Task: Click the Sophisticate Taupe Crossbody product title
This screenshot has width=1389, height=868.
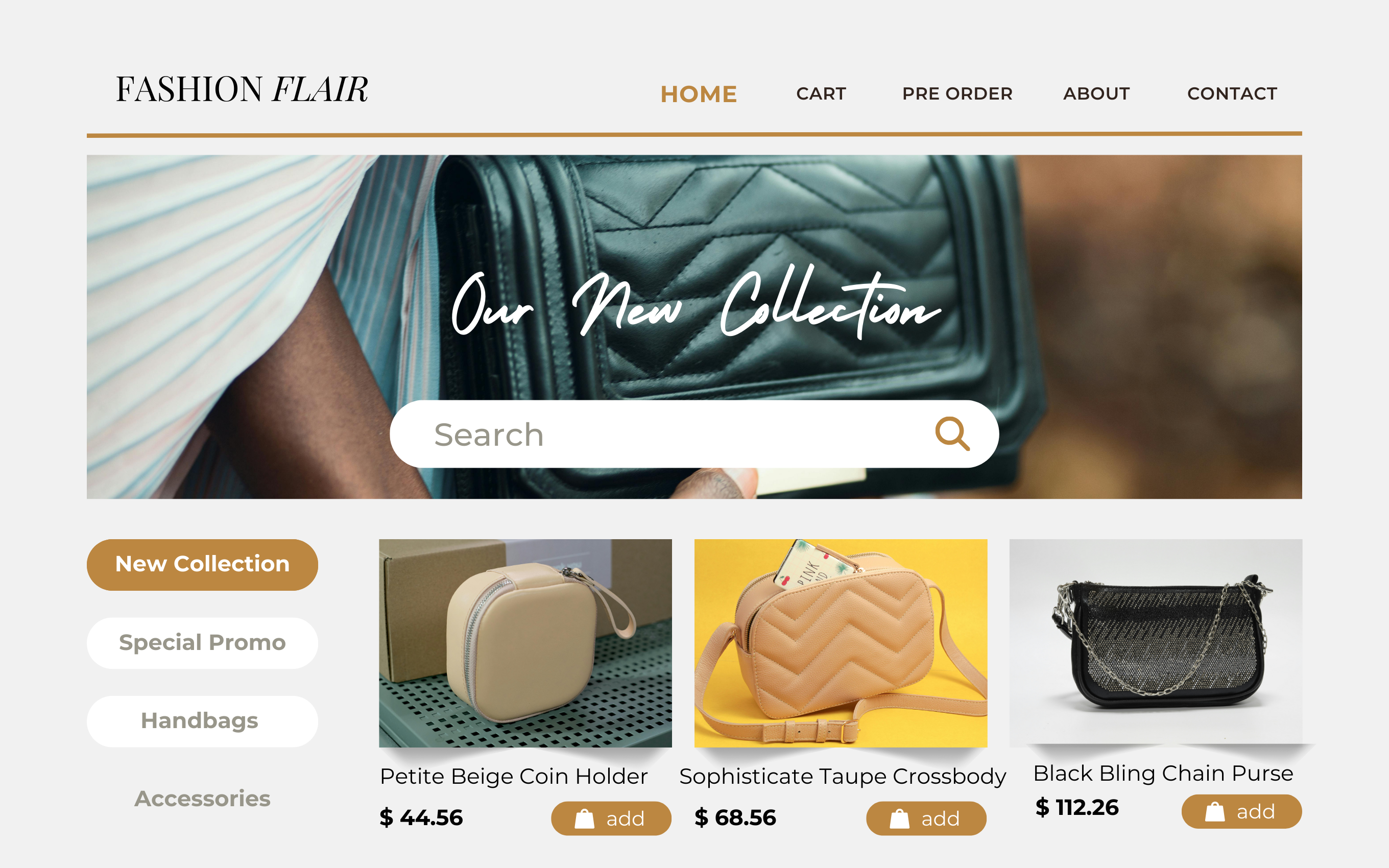Action: tap(842, 776)
